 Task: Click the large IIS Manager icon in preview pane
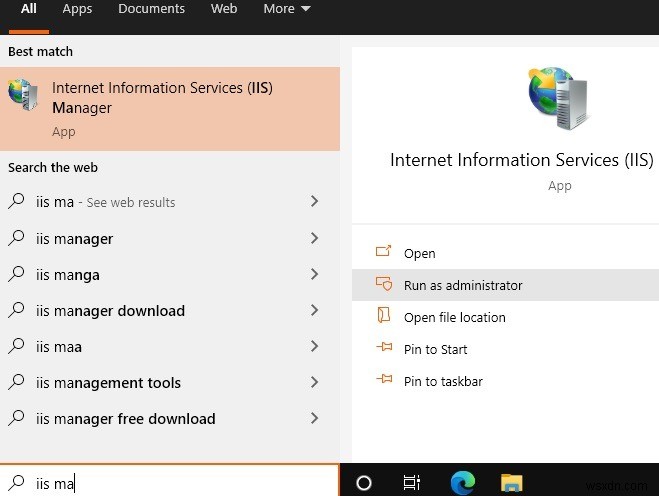pos(559,98)
